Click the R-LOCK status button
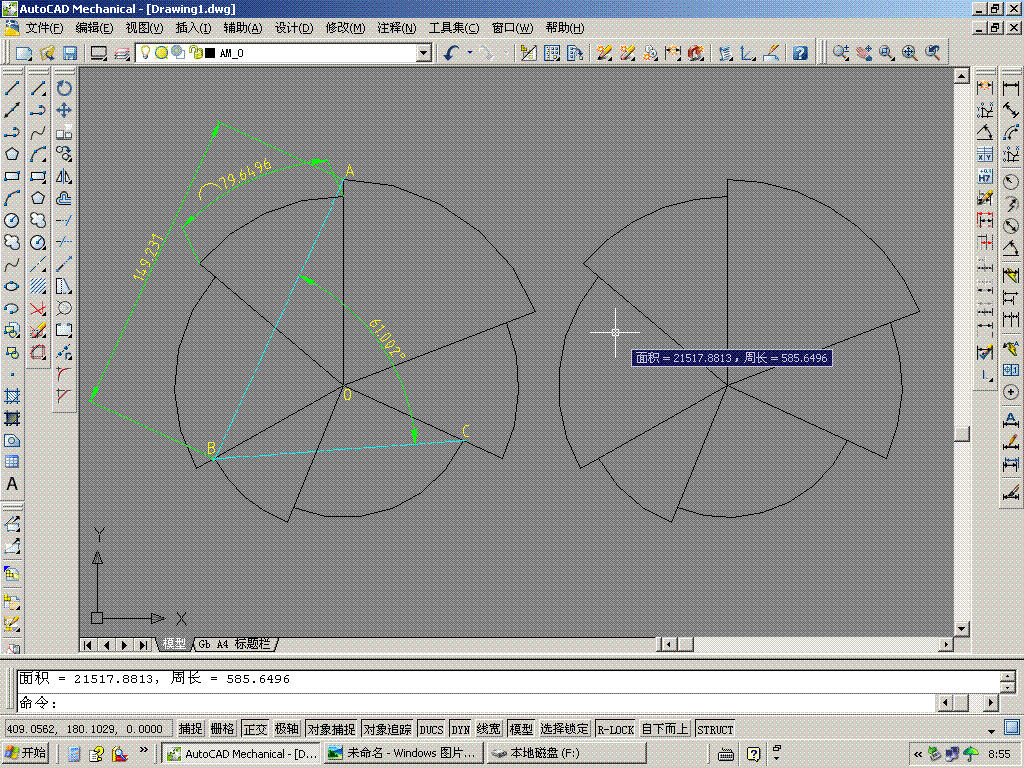The image size is (1024, 768). click(615, 729)
